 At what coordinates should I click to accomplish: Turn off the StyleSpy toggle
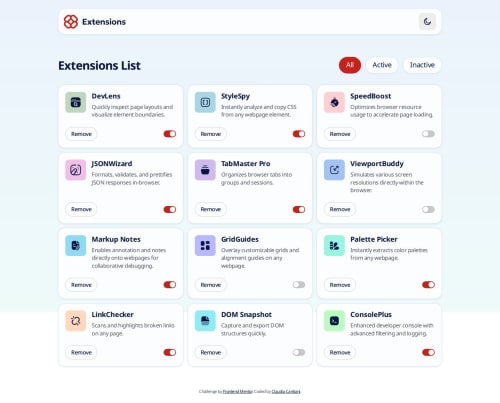(299, 134)
